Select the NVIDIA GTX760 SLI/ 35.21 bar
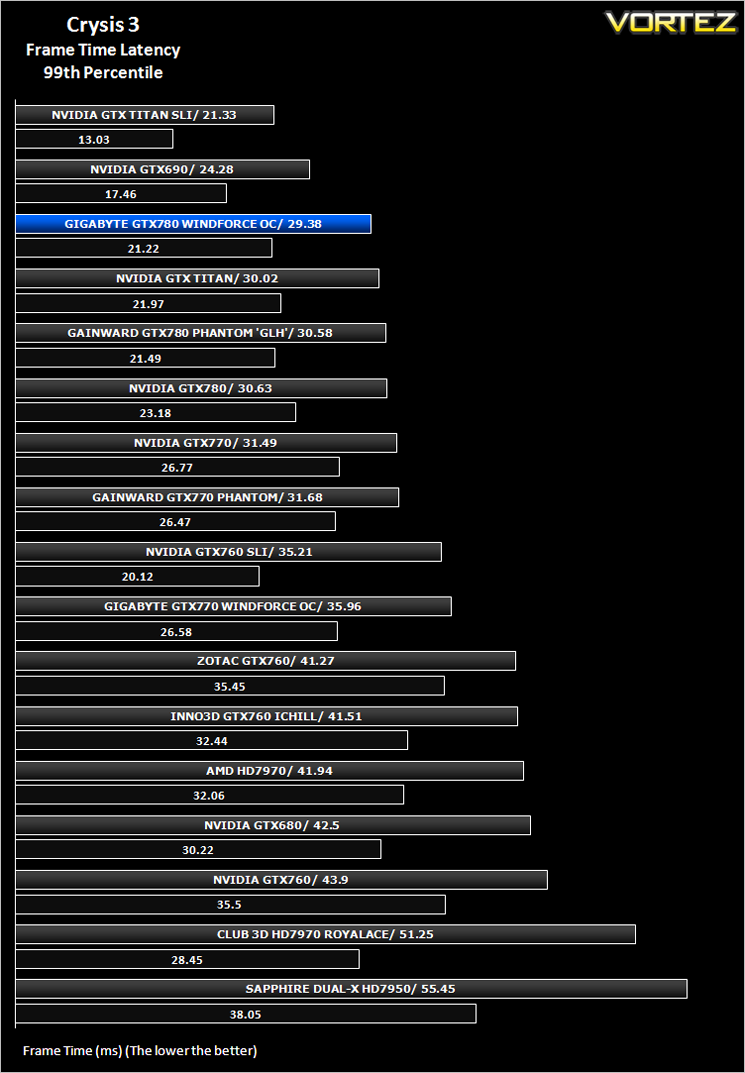The height and width of the screenshot is (1073, 745). (228, 552)
